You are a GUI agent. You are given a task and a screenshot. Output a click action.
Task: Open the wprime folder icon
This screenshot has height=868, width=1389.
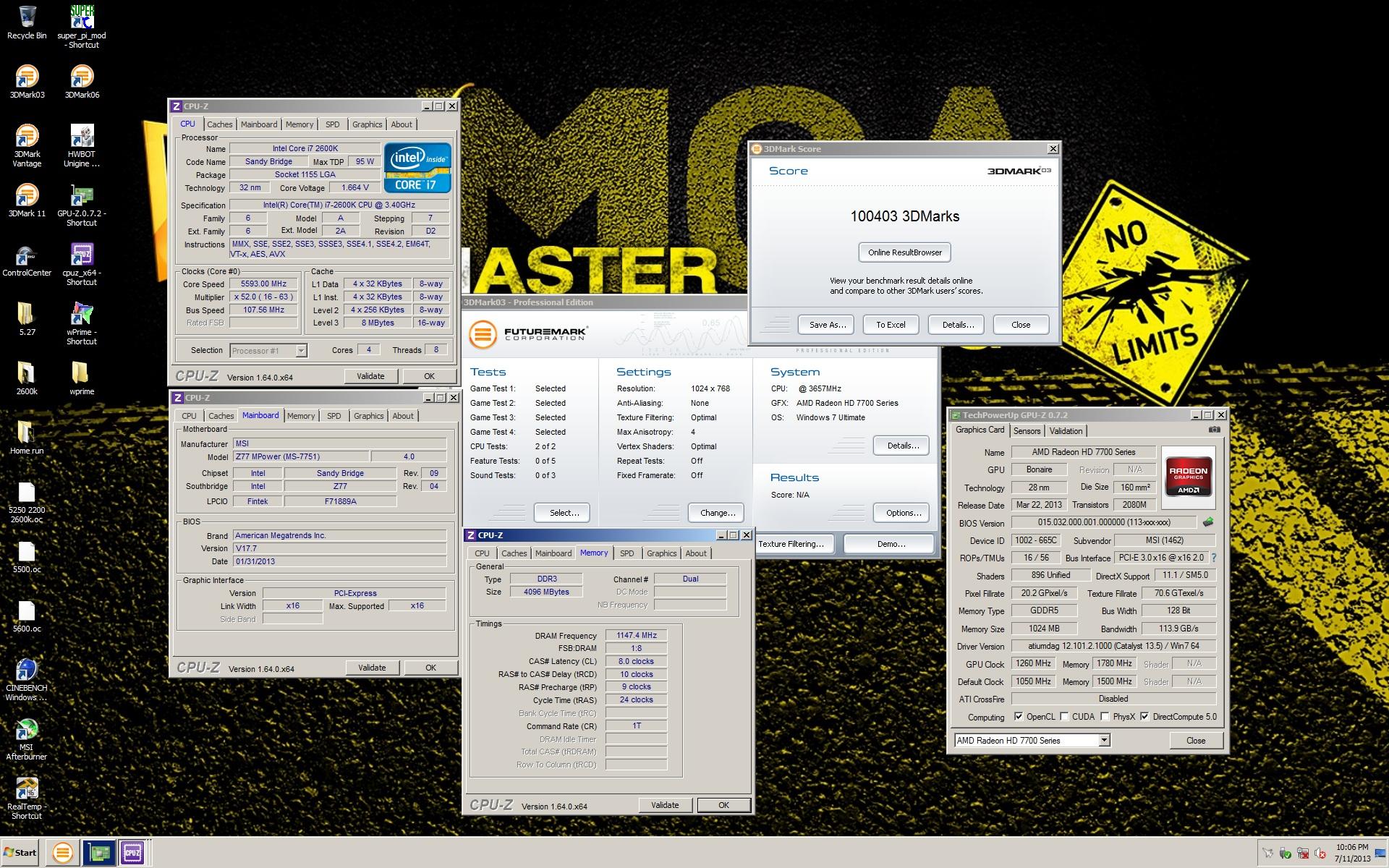point(82,378)
